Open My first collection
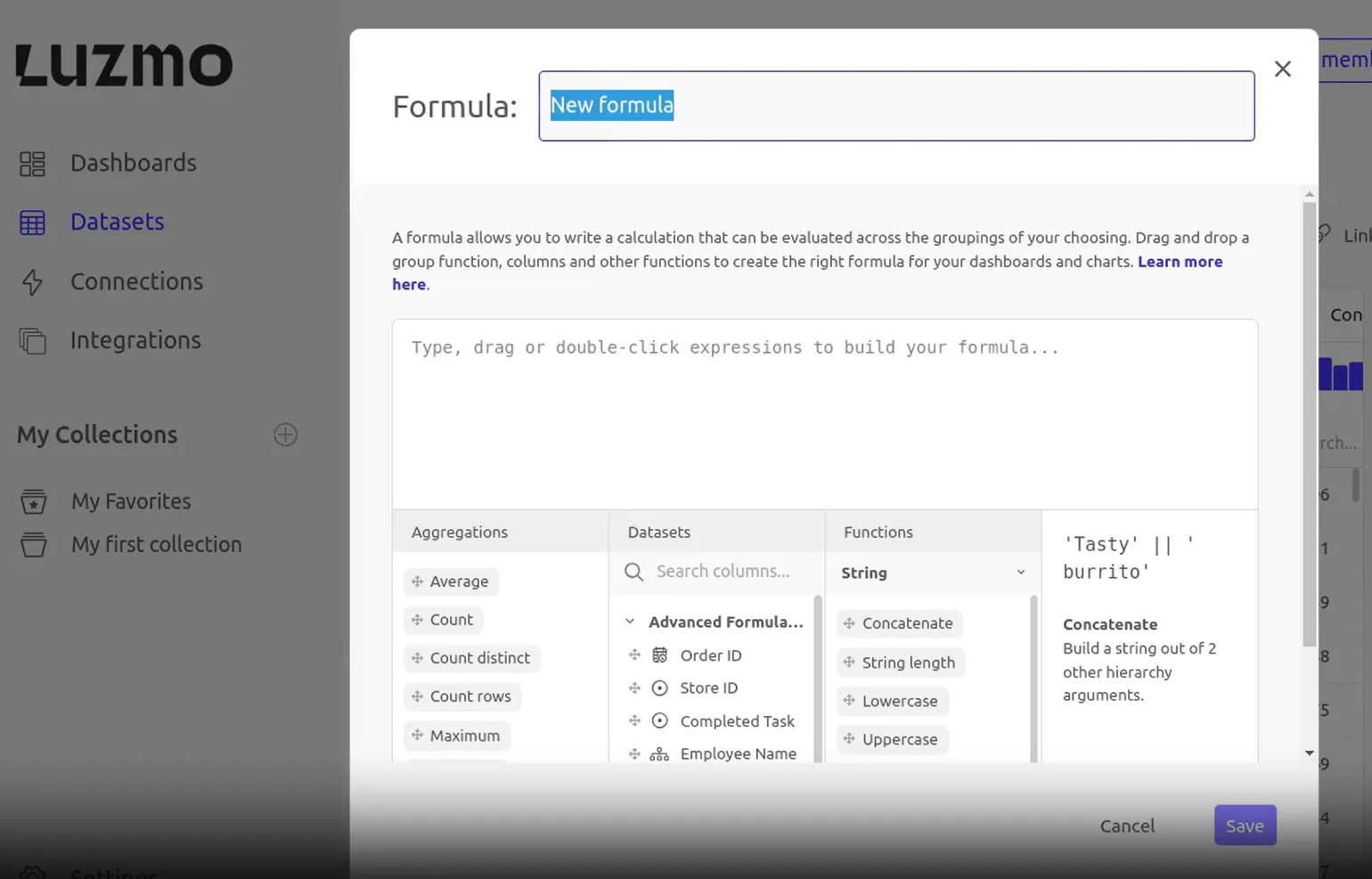Viewport: 1372px width, 879px height. (157, 544)
